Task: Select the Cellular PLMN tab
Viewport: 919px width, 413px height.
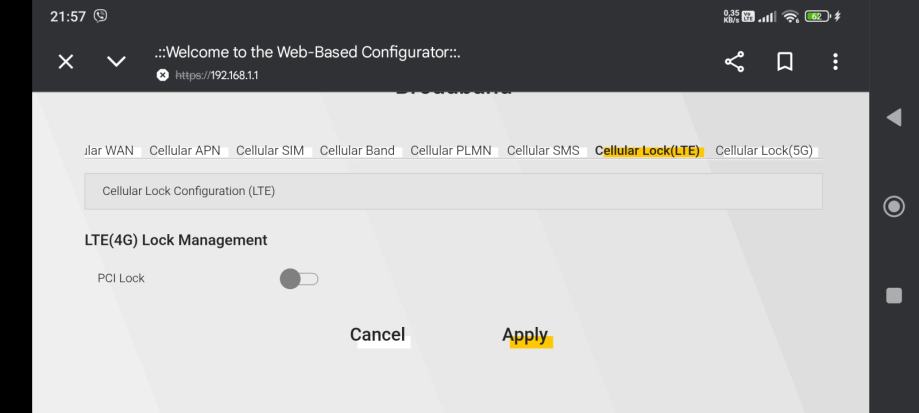Action: [454, 151]
